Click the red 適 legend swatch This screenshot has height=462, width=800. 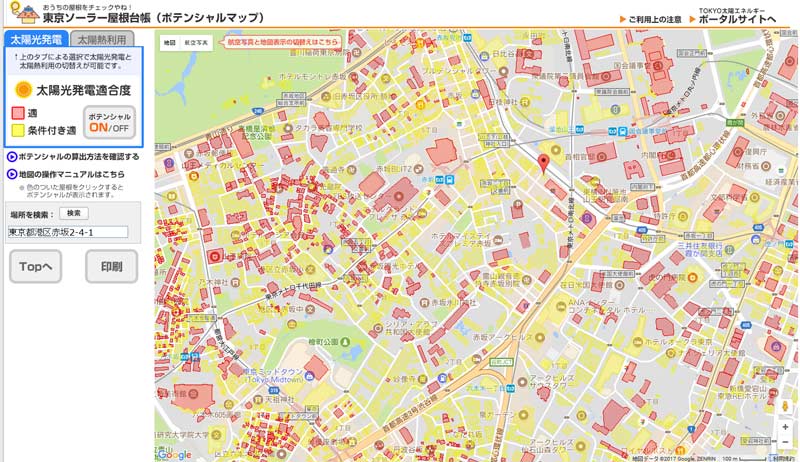18,113
